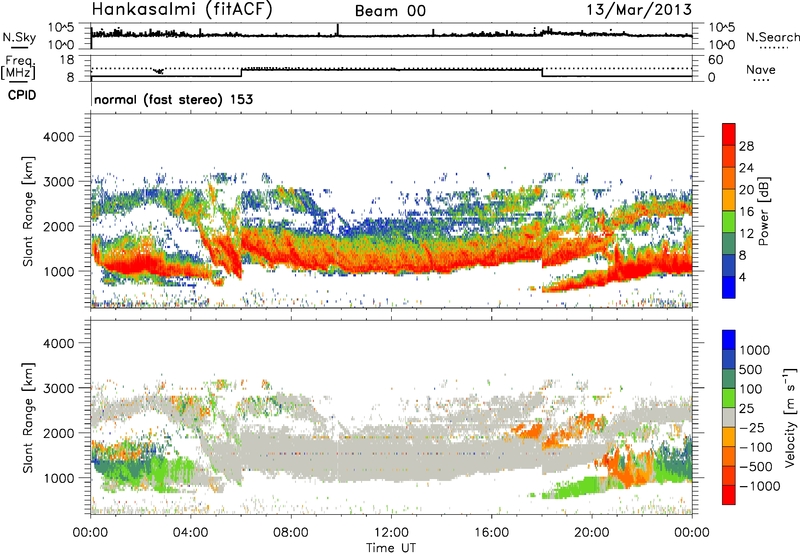Click the '-1000' velocity color bar value

click(760, 486)
